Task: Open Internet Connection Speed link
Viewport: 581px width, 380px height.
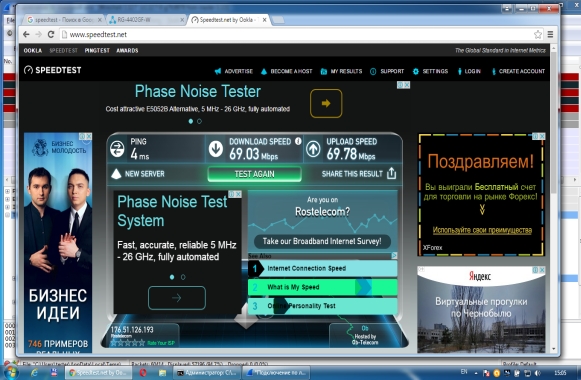Action: 323,269
